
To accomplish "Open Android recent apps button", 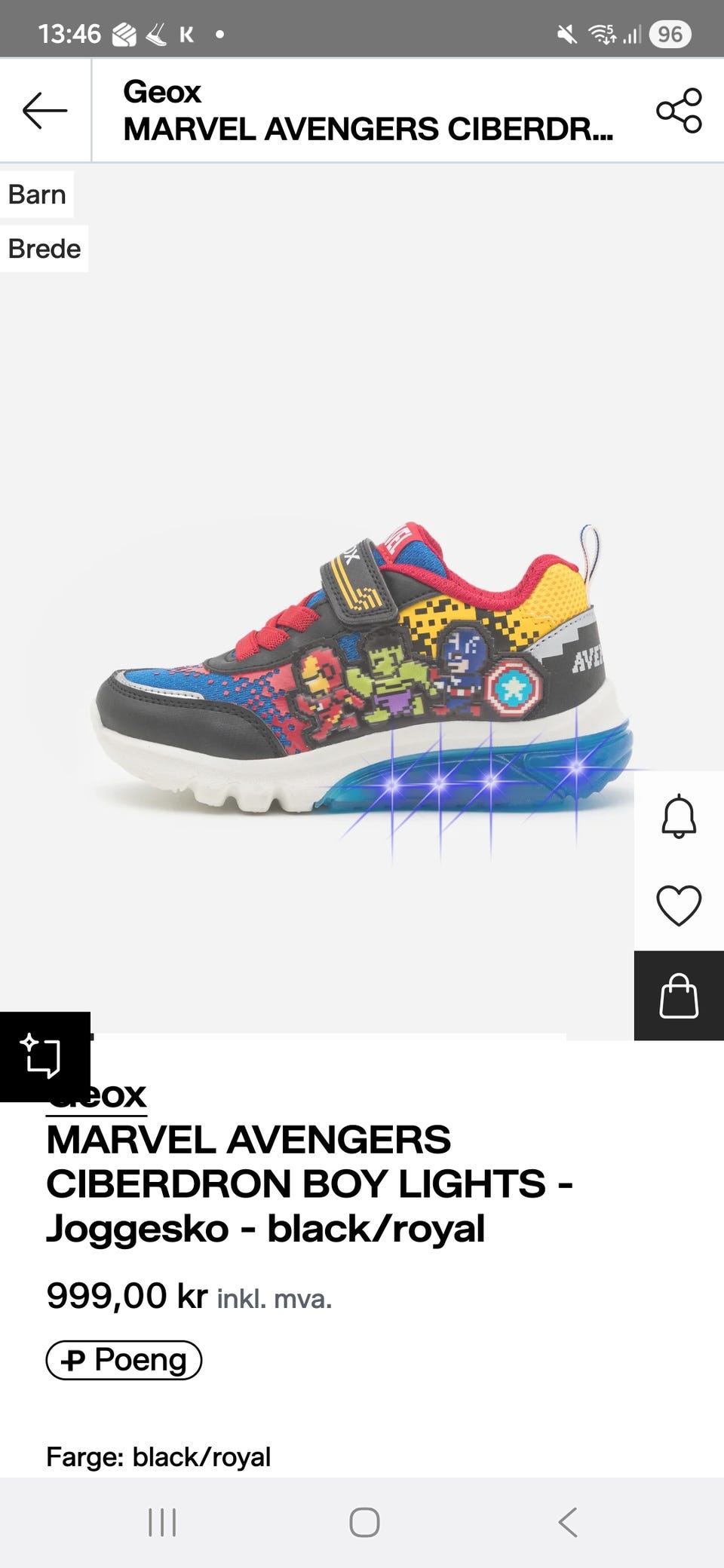I will point(162,1522).
